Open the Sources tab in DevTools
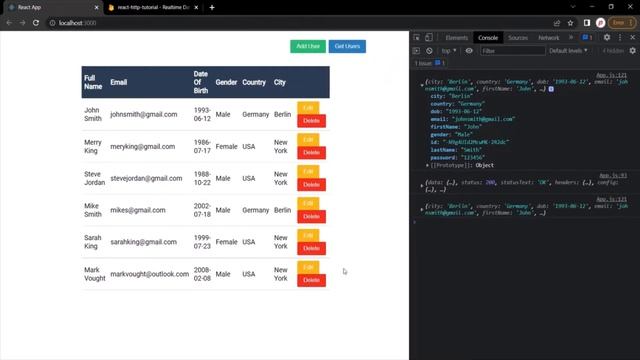Screen dimensions: 640x360 (518, 38)
